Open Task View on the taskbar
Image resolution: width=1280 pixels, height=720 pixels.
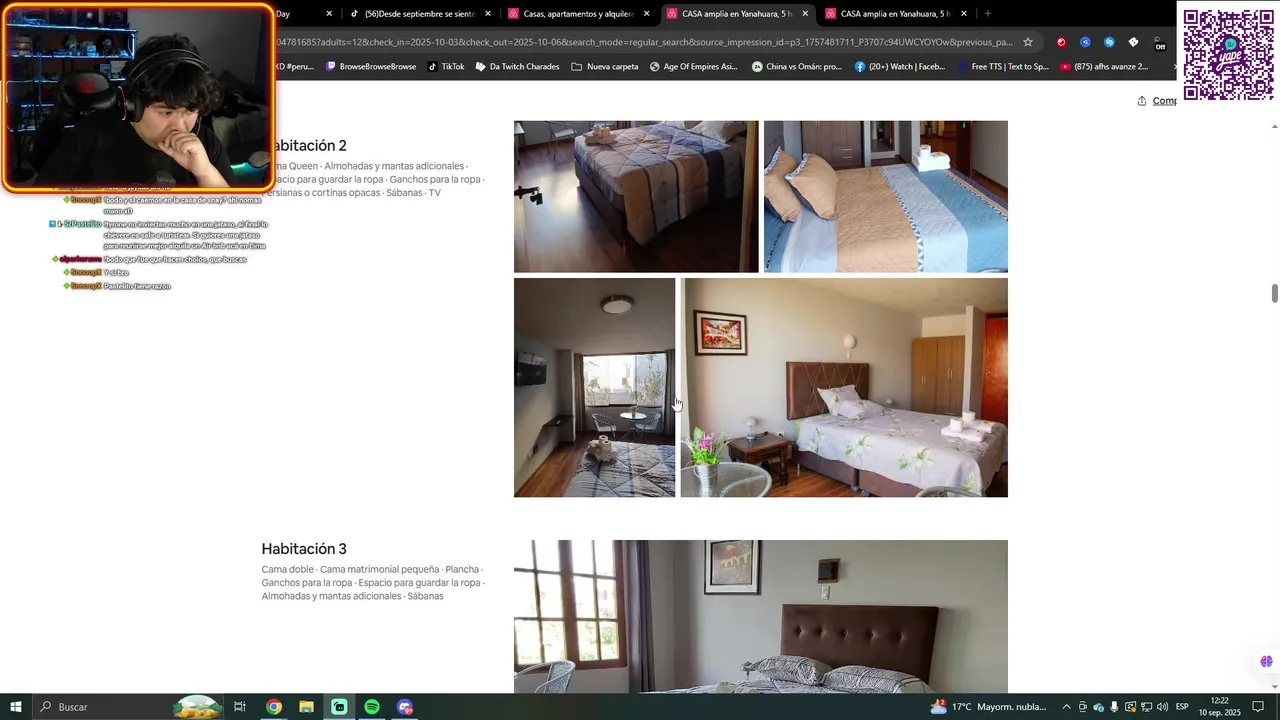point(240,707)
